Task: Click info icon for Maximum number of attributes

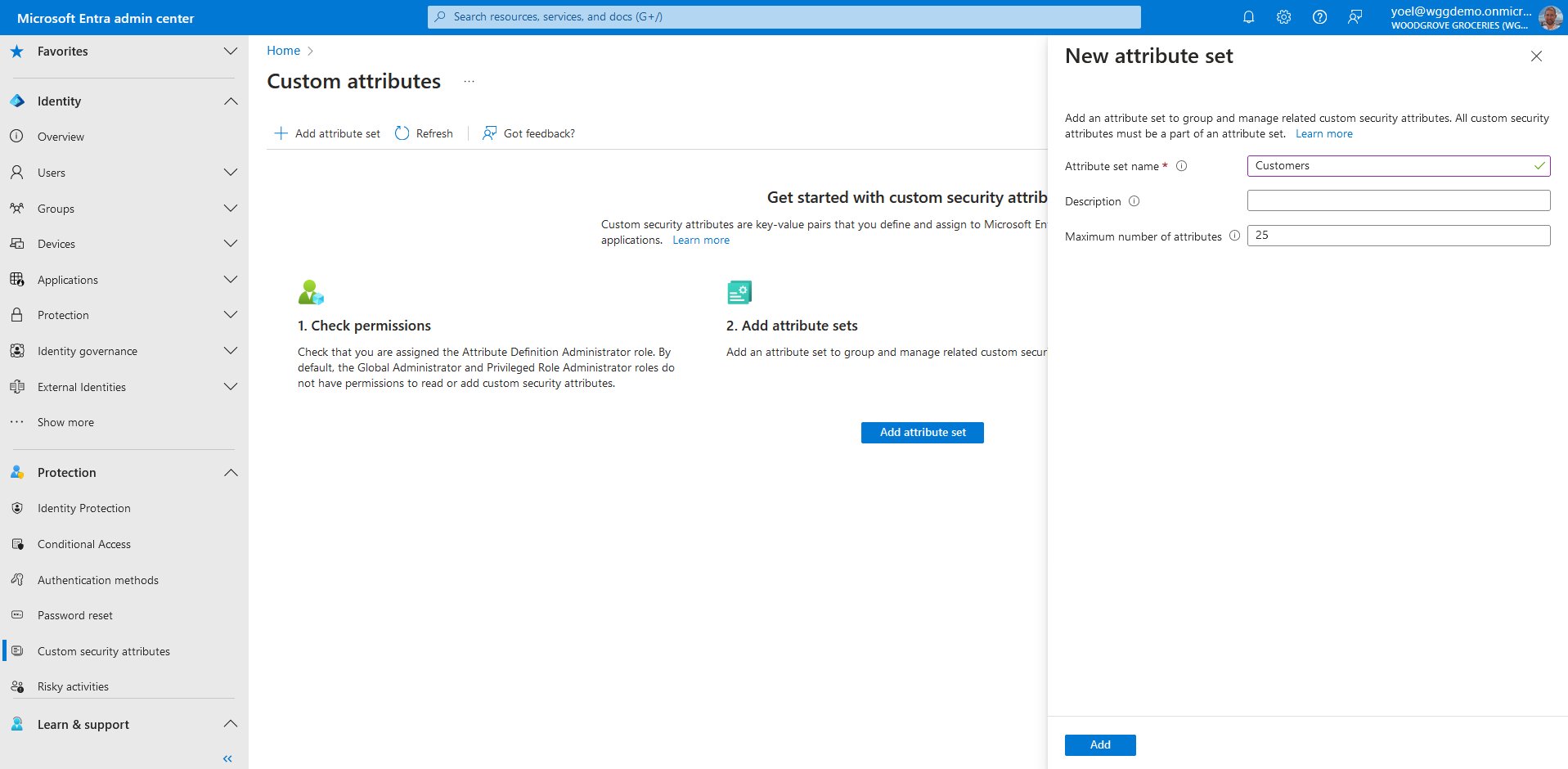Action: point(1234,236)
